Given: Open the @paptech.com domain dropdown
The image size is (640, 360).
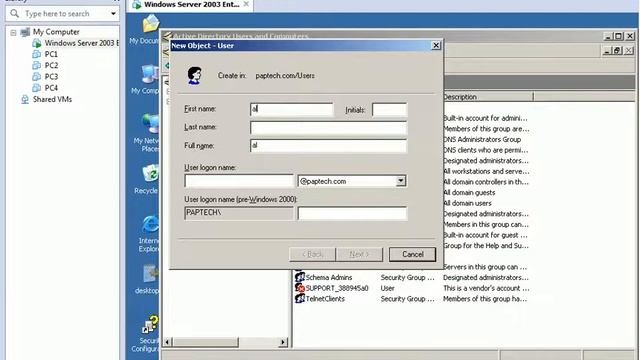Looking at the screenshot, I should (x=400, y=181).
